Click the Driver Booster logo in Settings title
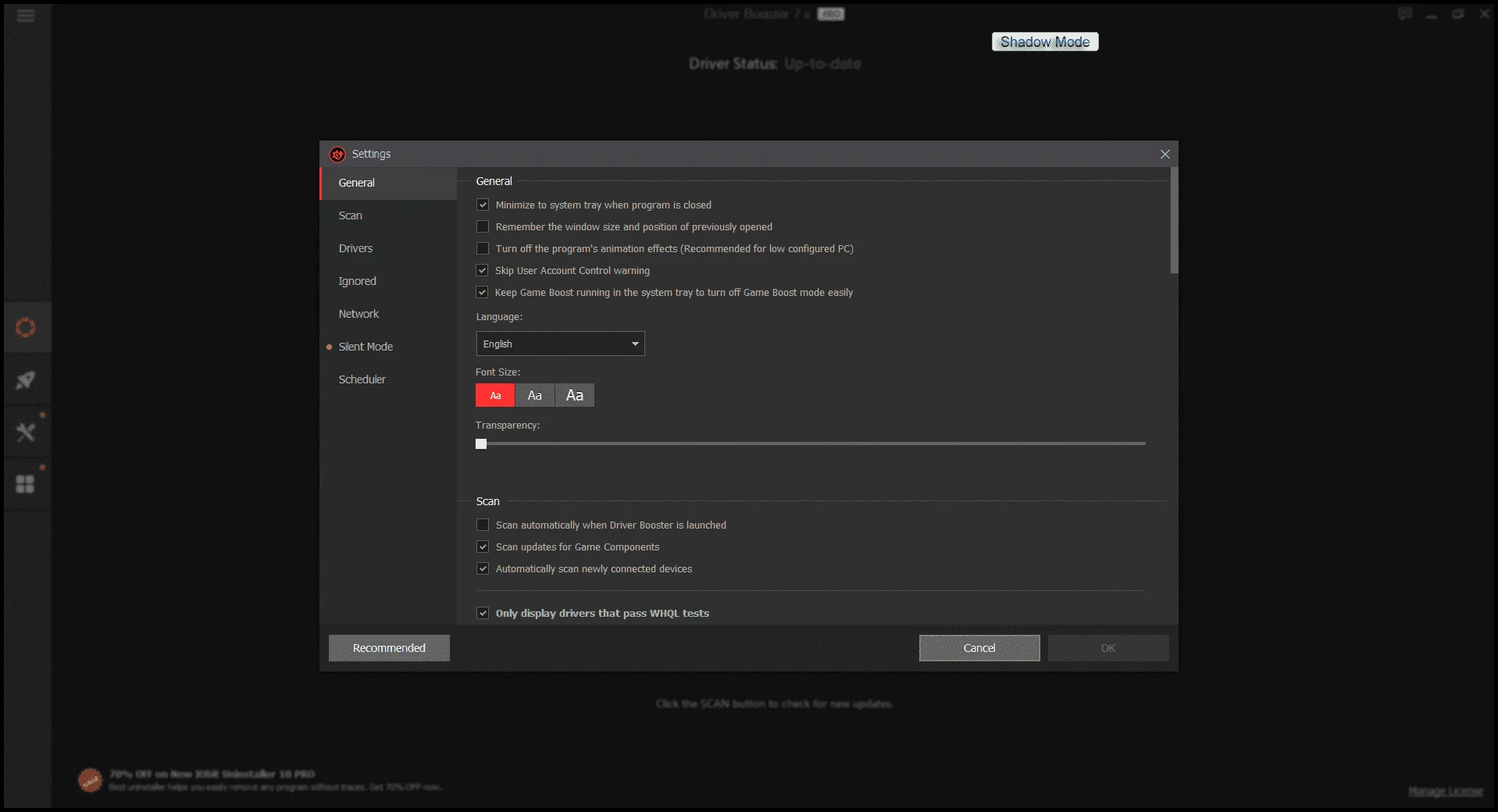The height and width of the screenshot is (812, 1498). point(337,155)
